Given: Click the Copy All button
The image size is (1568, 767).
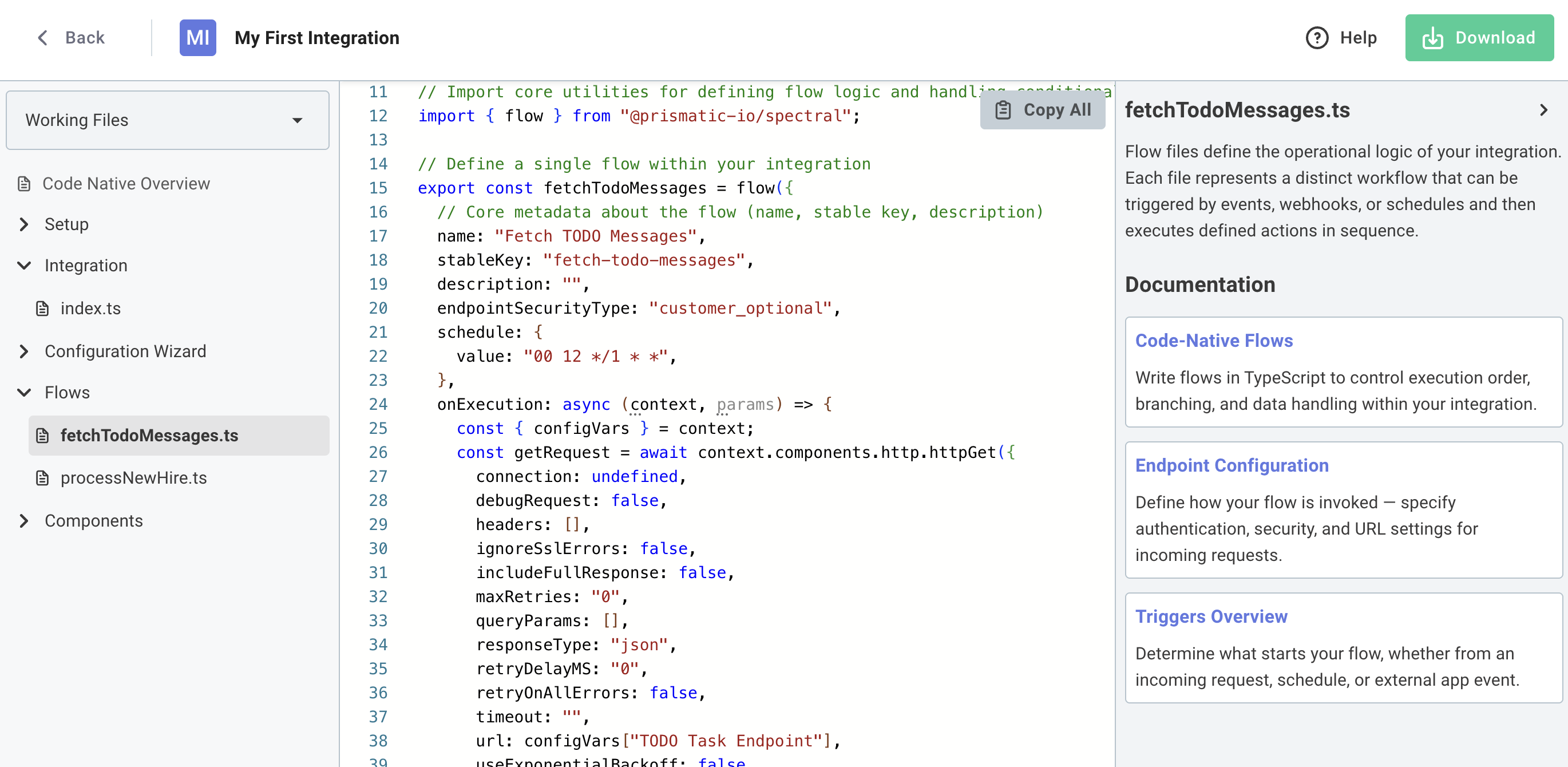Looking at the screenshot, I should pos(1042,109).
